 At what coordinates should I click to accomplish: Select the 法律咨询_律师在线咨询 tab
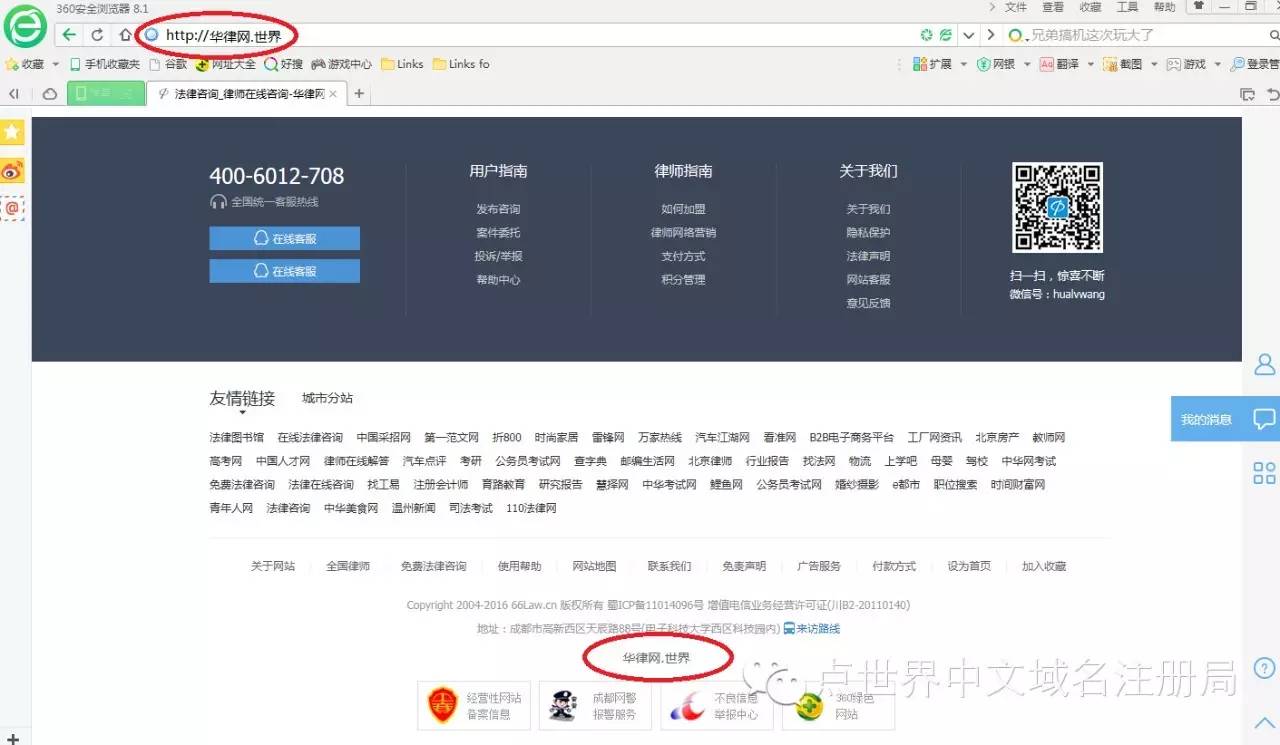coord(246,94)
